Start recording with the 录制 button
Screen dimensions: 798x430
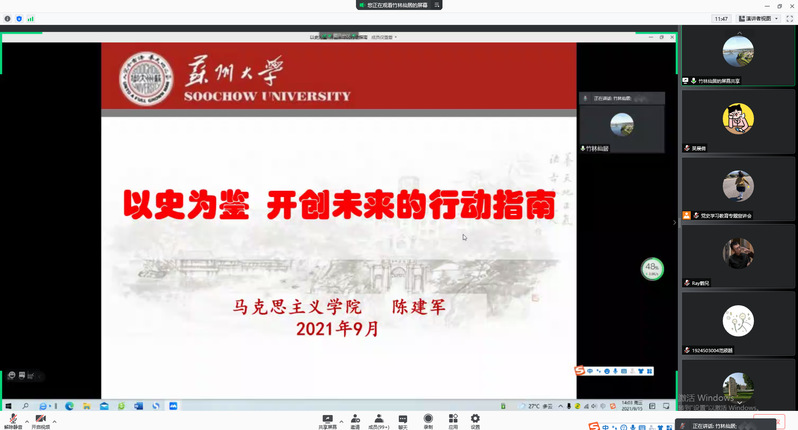[428, 419]
